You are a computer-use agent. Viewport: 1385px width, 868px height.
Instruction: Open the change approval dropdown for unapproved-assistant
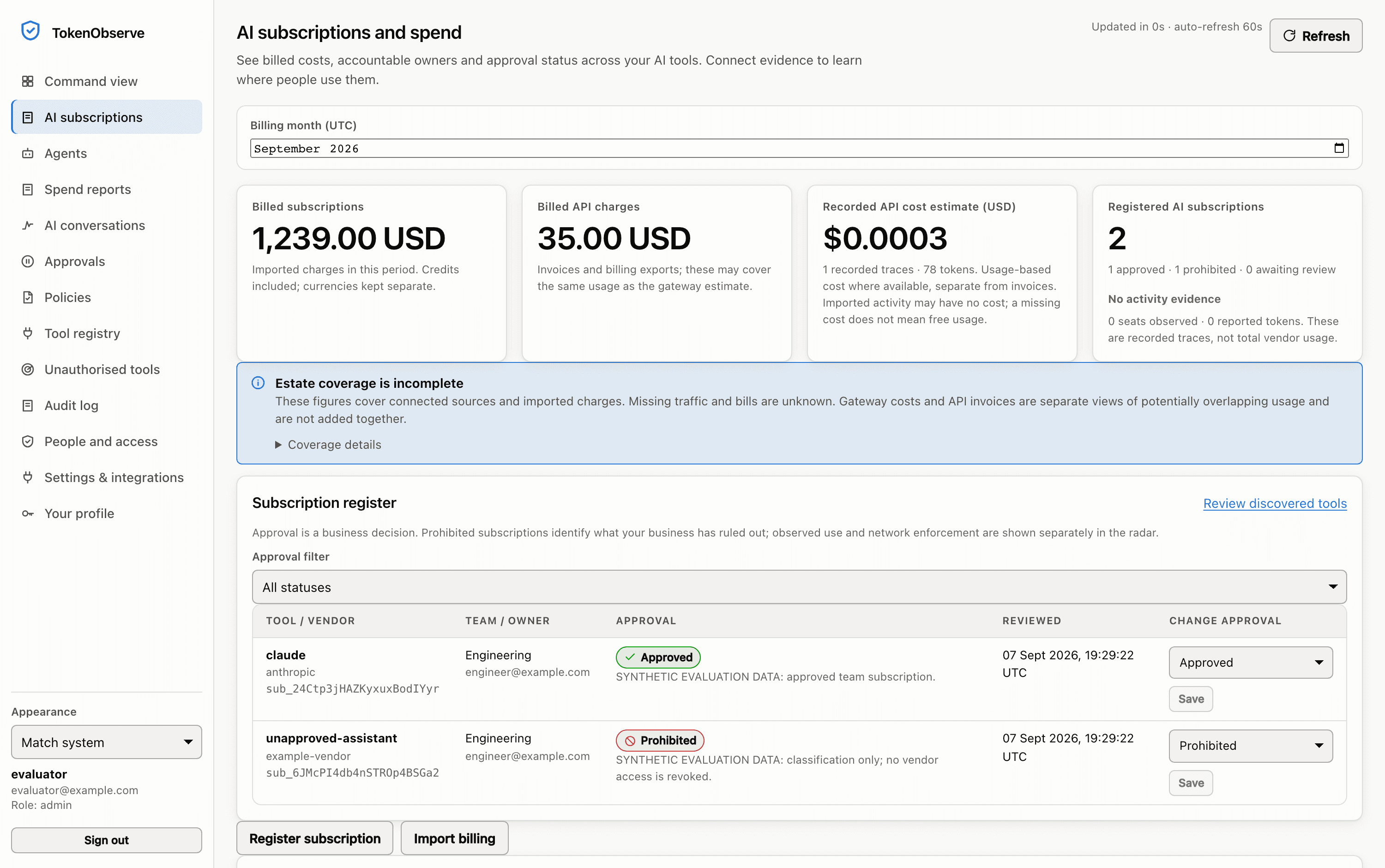[1251, 746]
